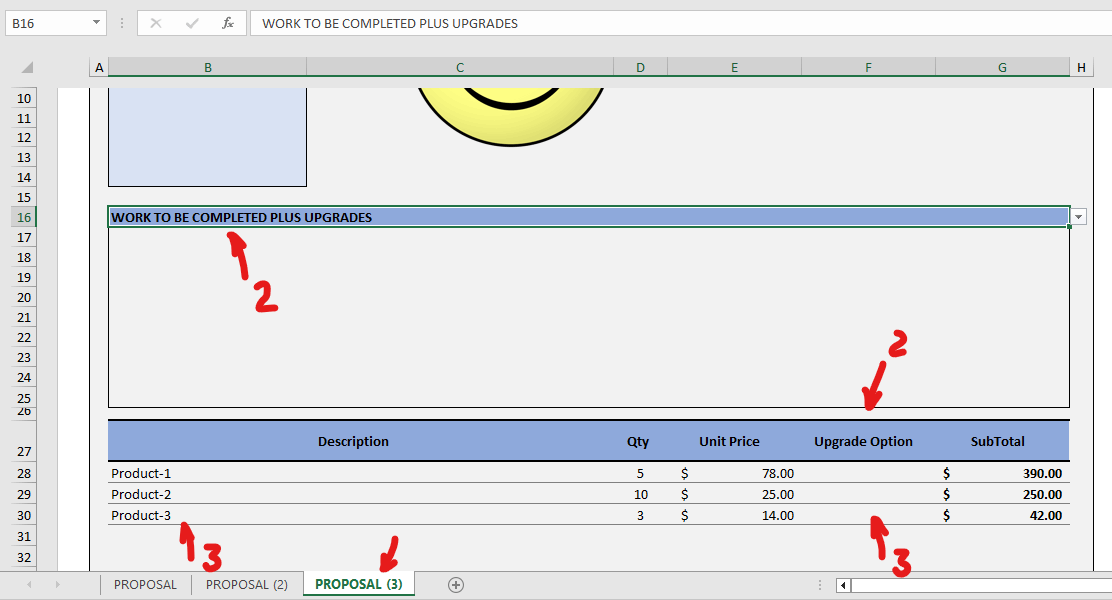
Task: Select column F header
Action: tap(869, 67)
